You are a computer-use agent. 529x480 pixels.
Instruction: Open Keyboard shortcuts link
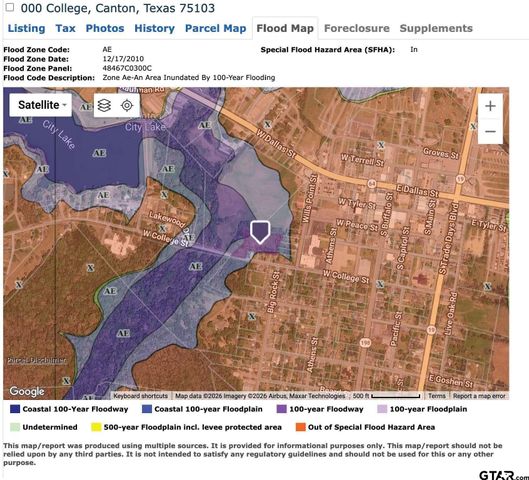pos(140,396)
